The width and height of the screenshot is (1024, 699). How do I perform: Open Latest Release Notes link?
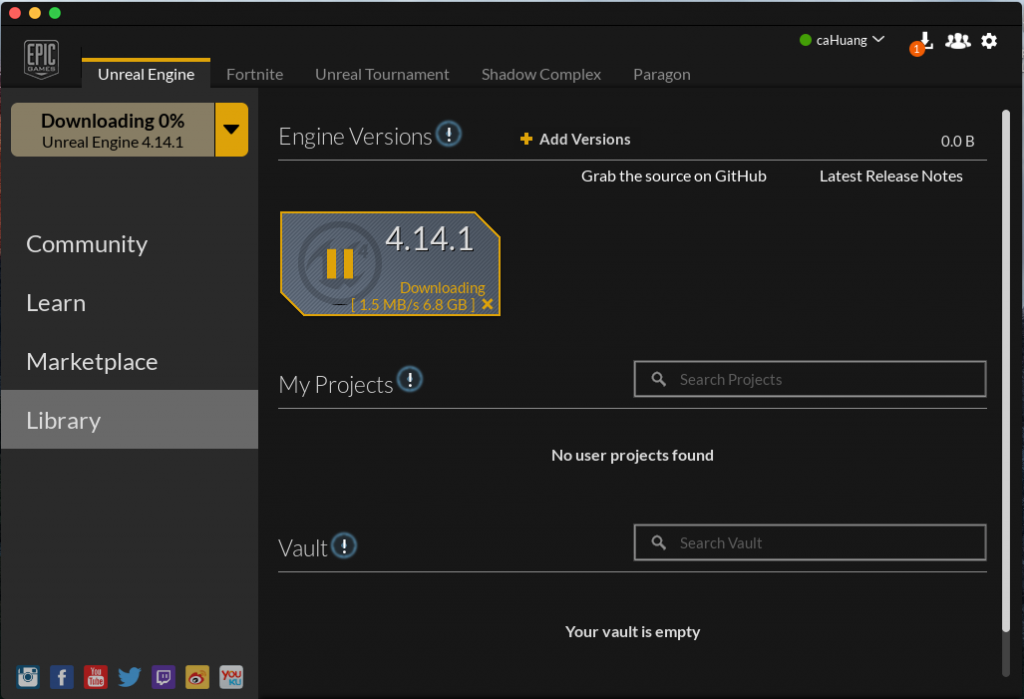tap(891, 176)
